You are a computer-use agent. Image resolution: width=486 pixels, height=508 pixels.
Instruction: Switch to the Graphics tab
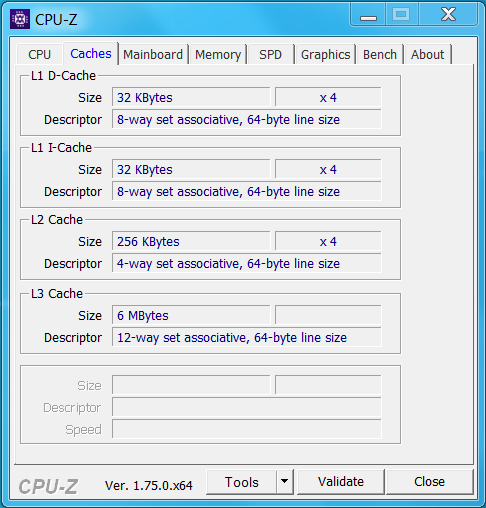(x=325, y=54)
